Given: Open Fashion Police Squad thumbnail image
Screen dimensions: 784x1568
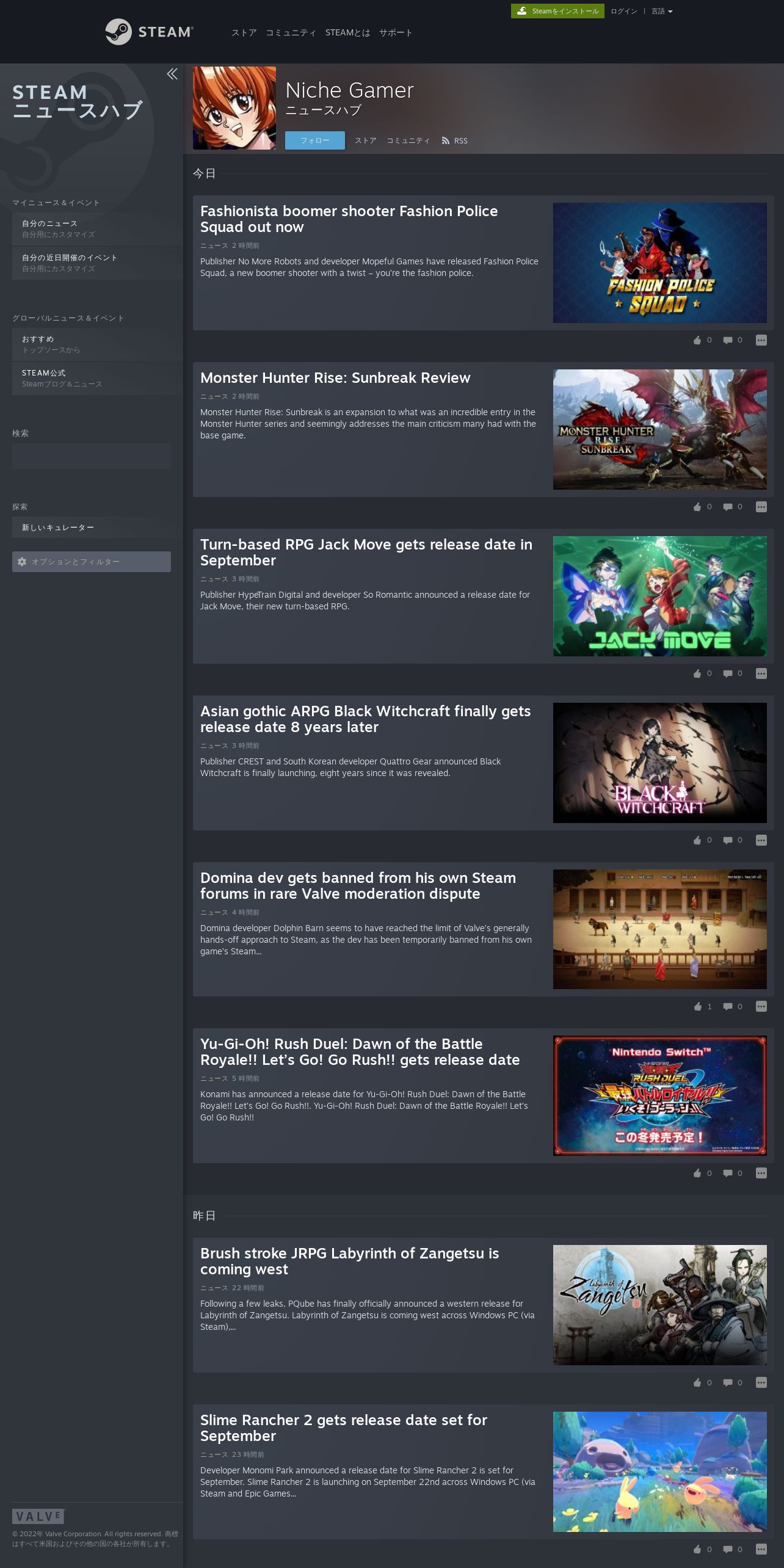Looking at the screenshot, I should [x=660, y=263].
